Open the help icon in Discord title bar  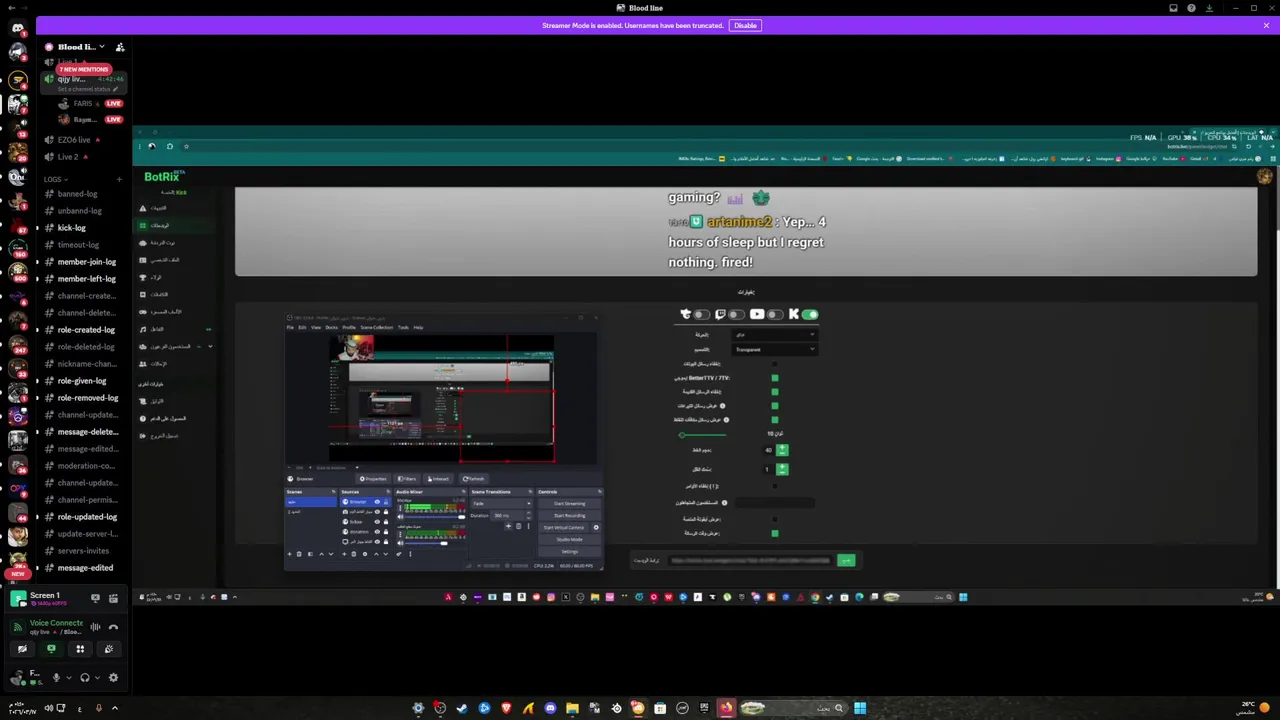[1191, 8]
